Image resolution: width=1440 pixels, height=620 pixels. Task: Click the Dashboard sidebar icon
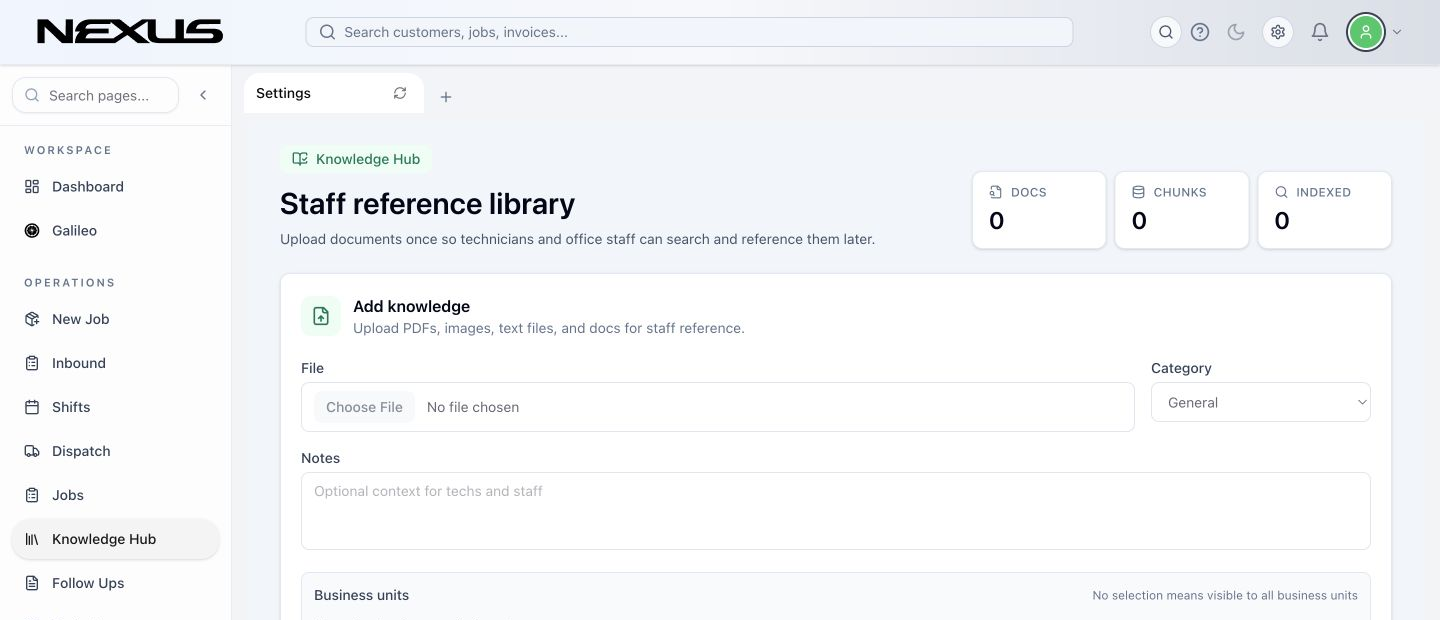[x=32, y=187]
